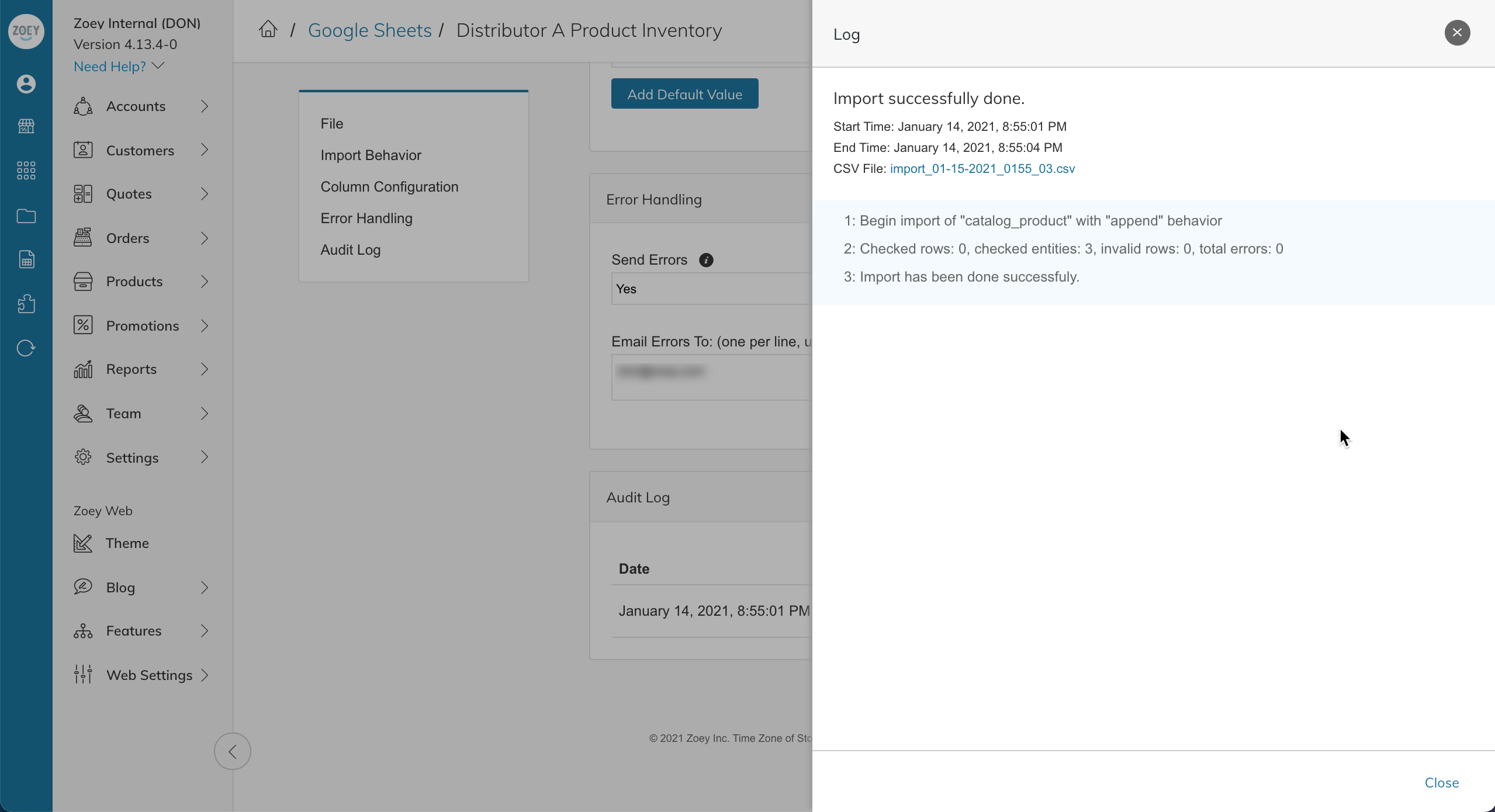Close the Log panel with the X button
Viewport: 1495px width, 812px height.
point(1457,33)
